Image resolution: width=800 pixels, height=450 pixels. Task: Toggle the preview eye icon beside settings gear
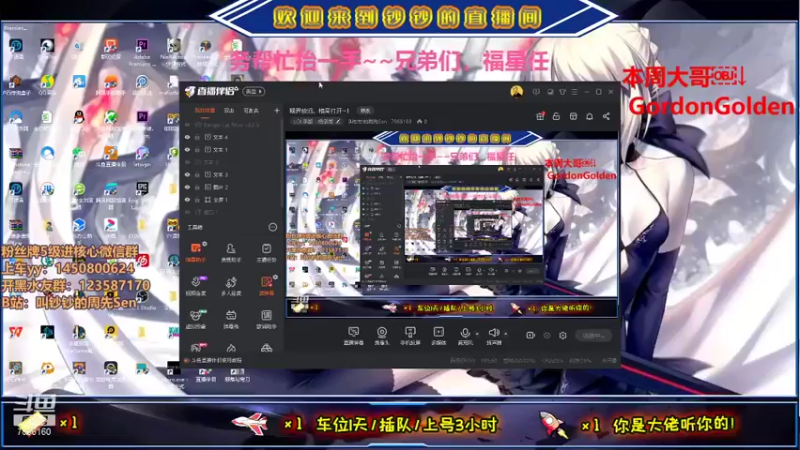click(x=547, y=335)
